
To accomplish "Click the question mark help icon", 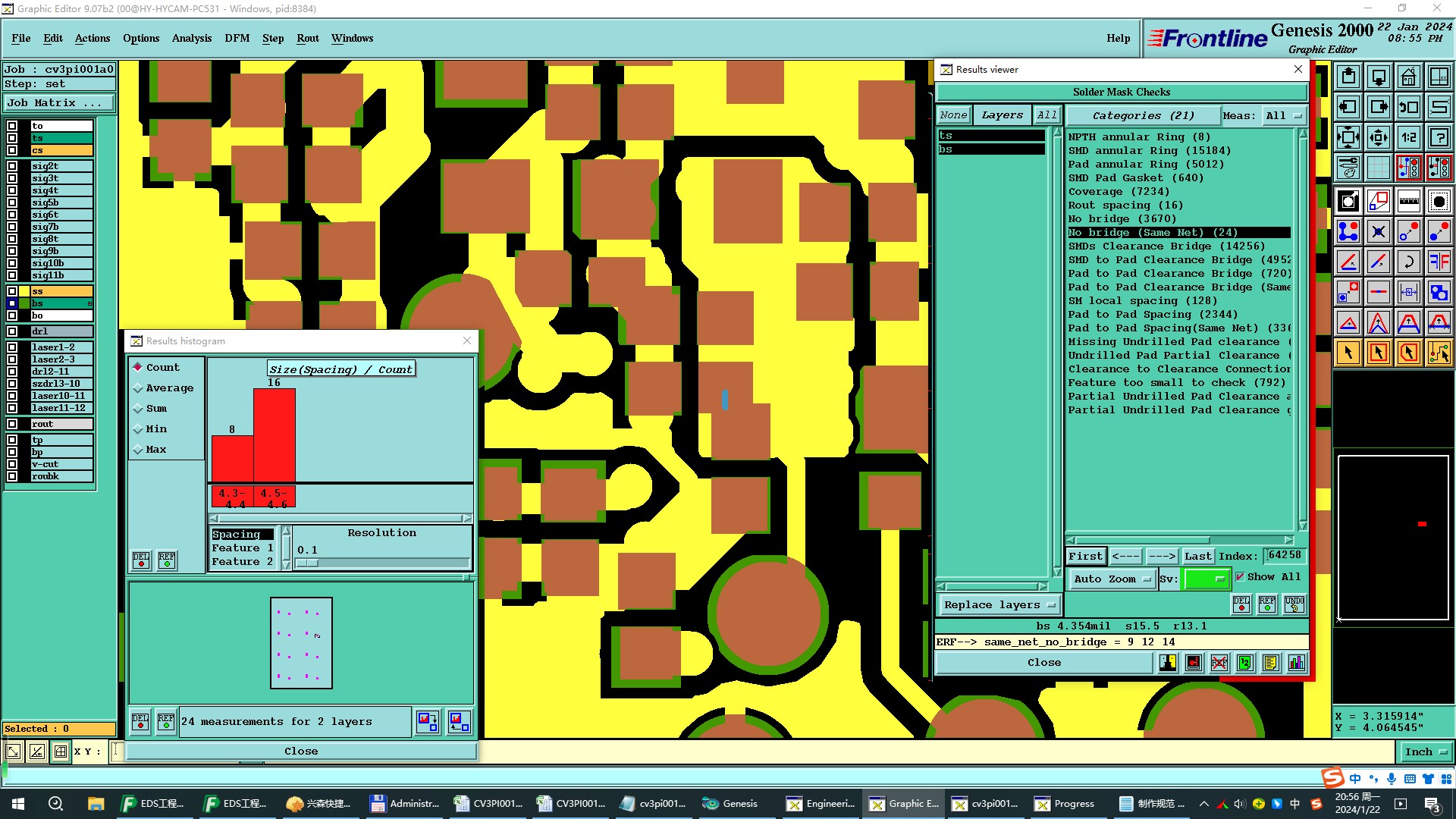I will pos(1439,137).
